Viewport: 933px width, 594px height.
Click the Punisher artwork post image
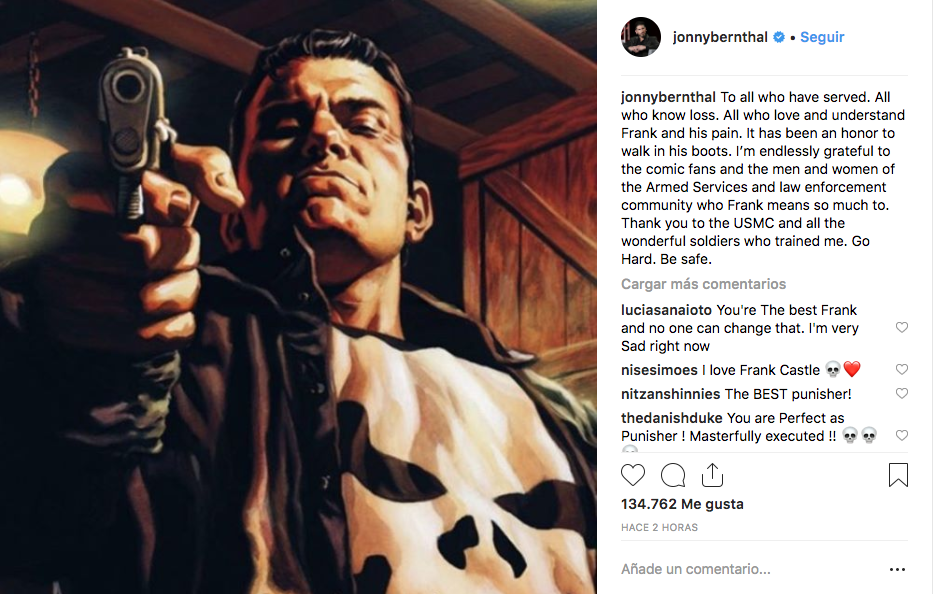click(x=298, y=297)
